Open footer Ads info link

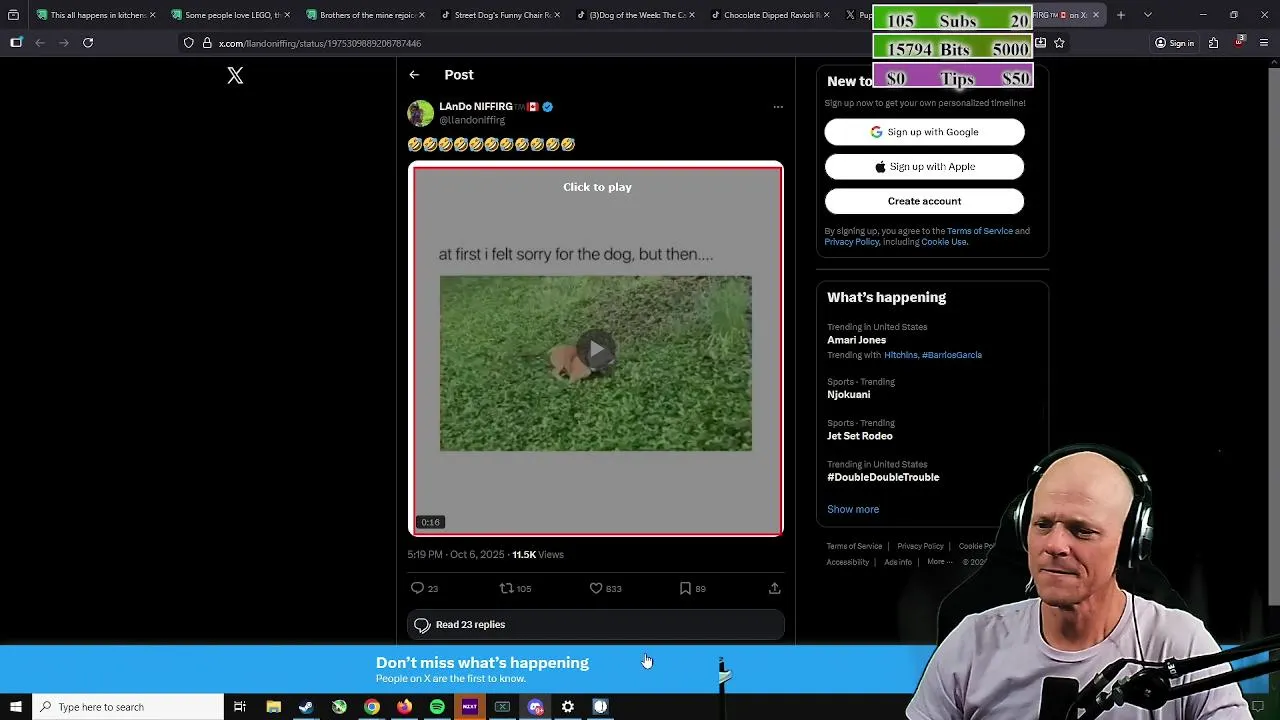coord(898,562)
